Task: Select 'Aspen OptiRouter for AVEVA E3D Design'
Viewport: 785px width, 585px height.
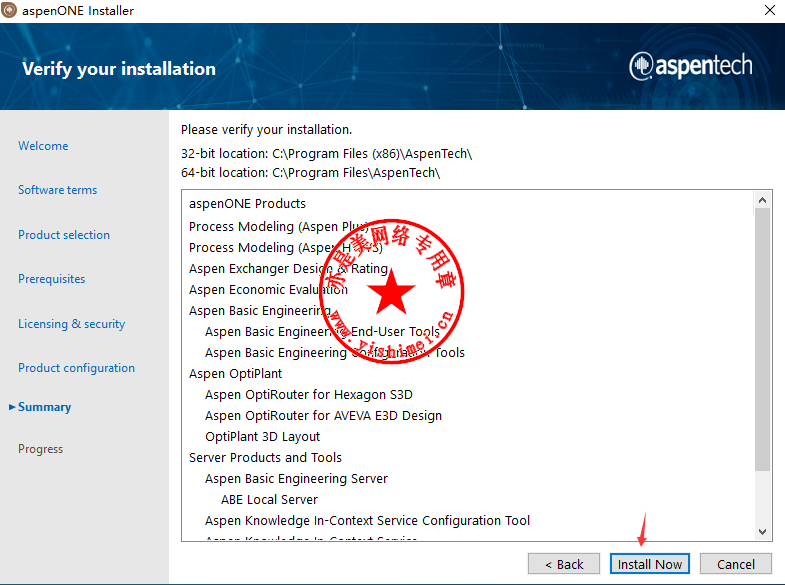Action: point(323,416)
